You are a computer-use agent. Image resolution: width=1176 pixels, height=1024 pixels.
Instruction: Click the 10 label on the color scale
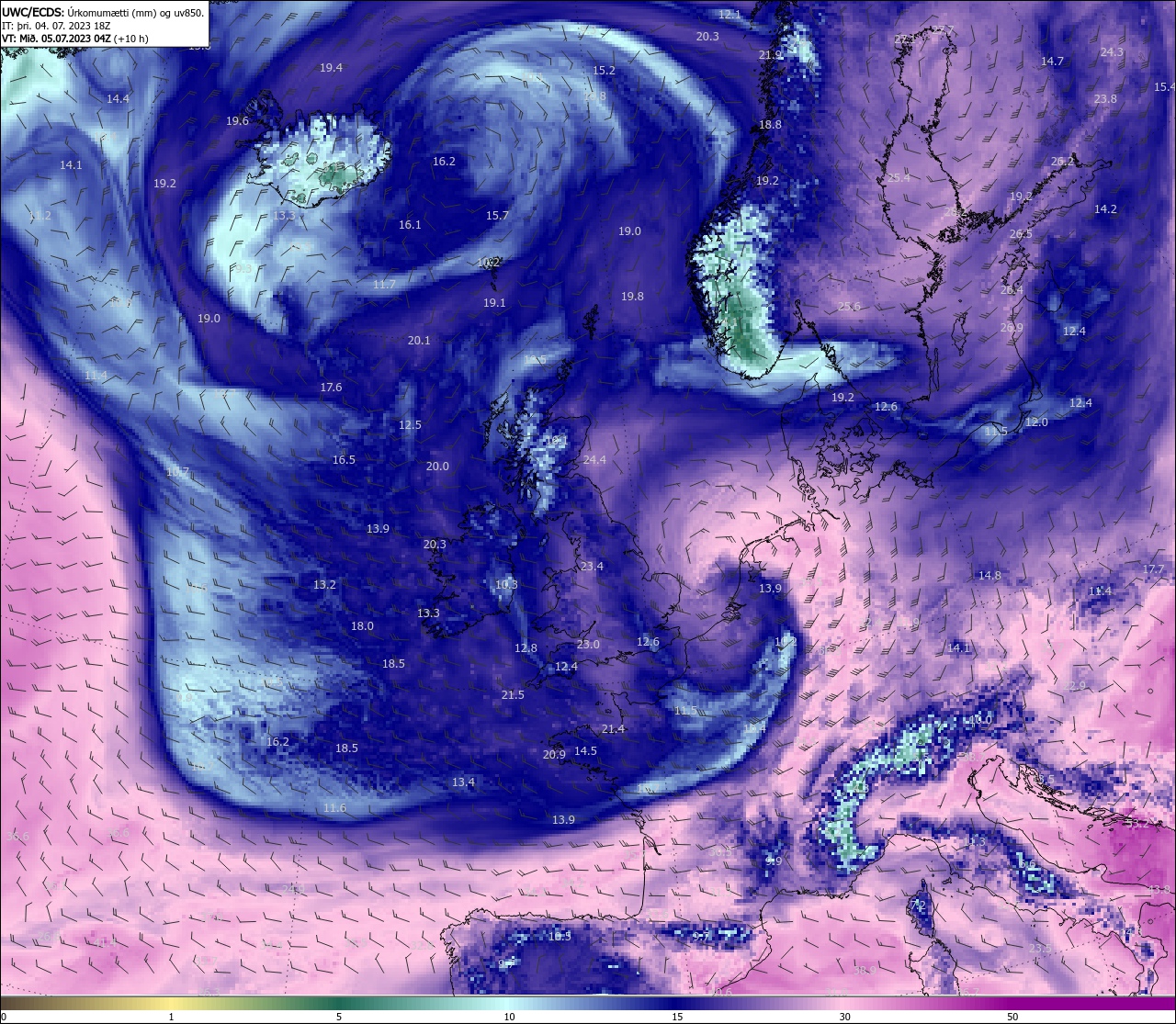tap(508, 1017)
